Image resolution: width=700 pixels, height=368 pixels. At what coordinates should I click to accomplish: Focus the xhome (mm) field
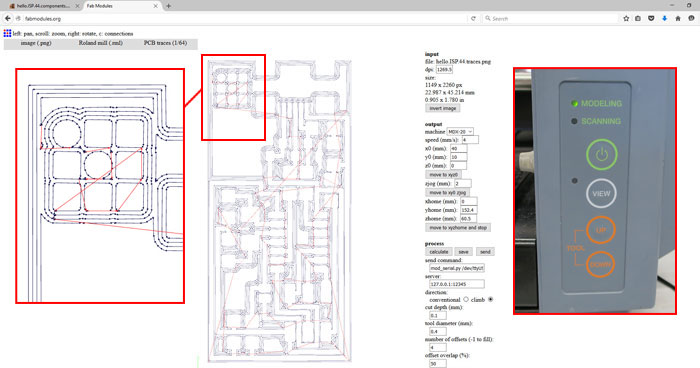469,201
